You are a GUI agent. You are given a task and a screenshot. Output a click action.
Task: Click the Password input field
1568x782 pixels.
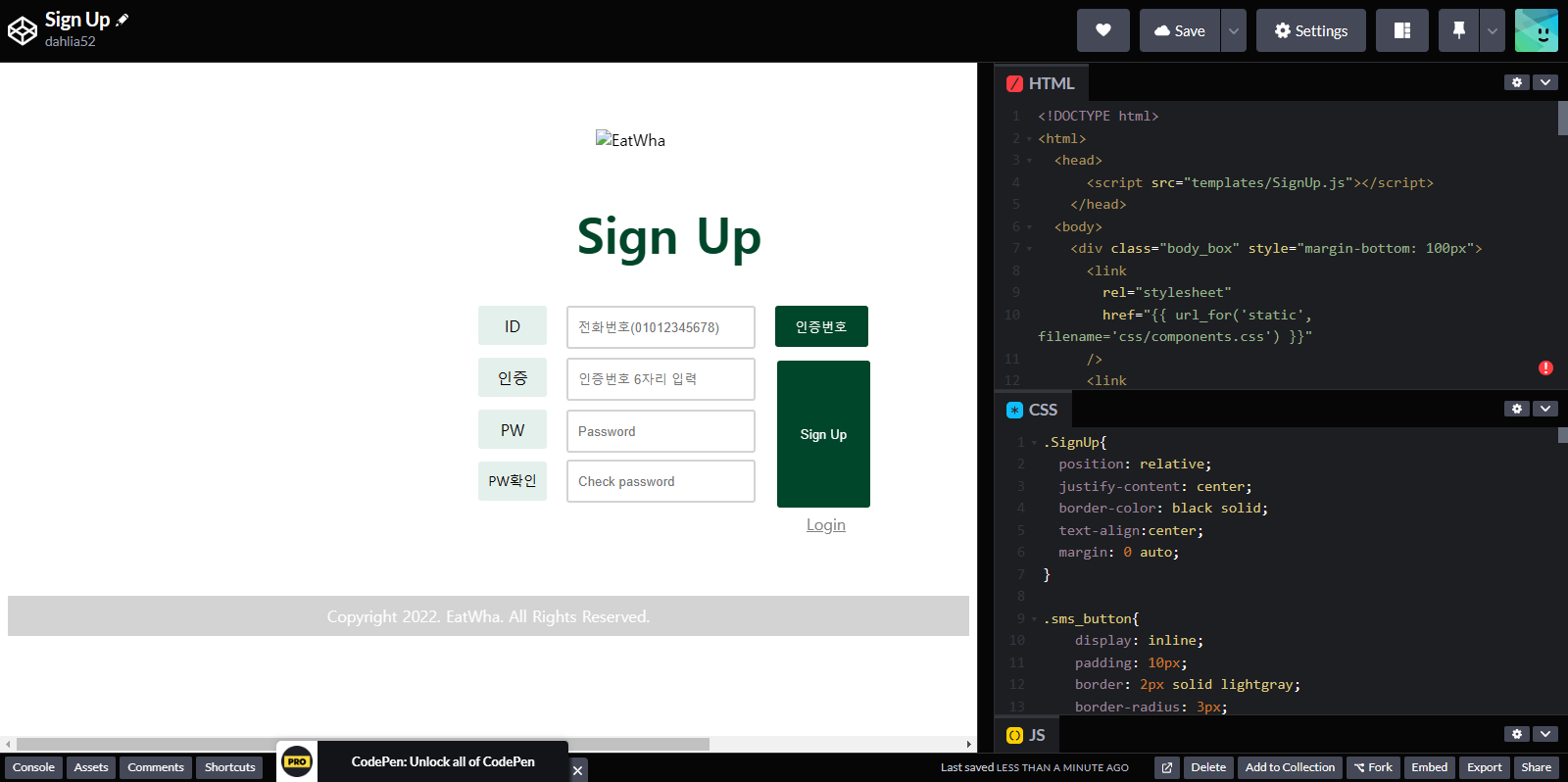click(661, 431)
